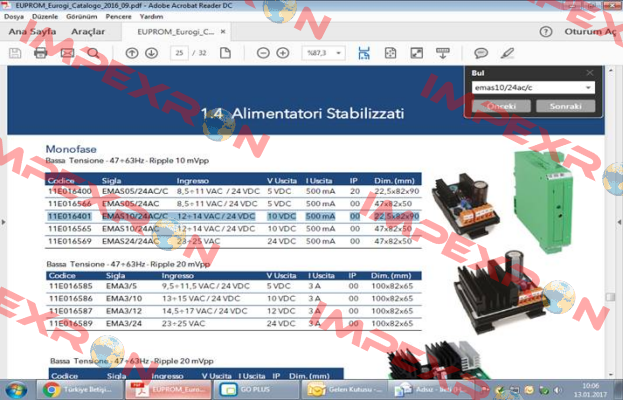The height and width of the screenshot is (400, 623).
Task: Open the Görünüm menu
Action: [x=81, y=17]
